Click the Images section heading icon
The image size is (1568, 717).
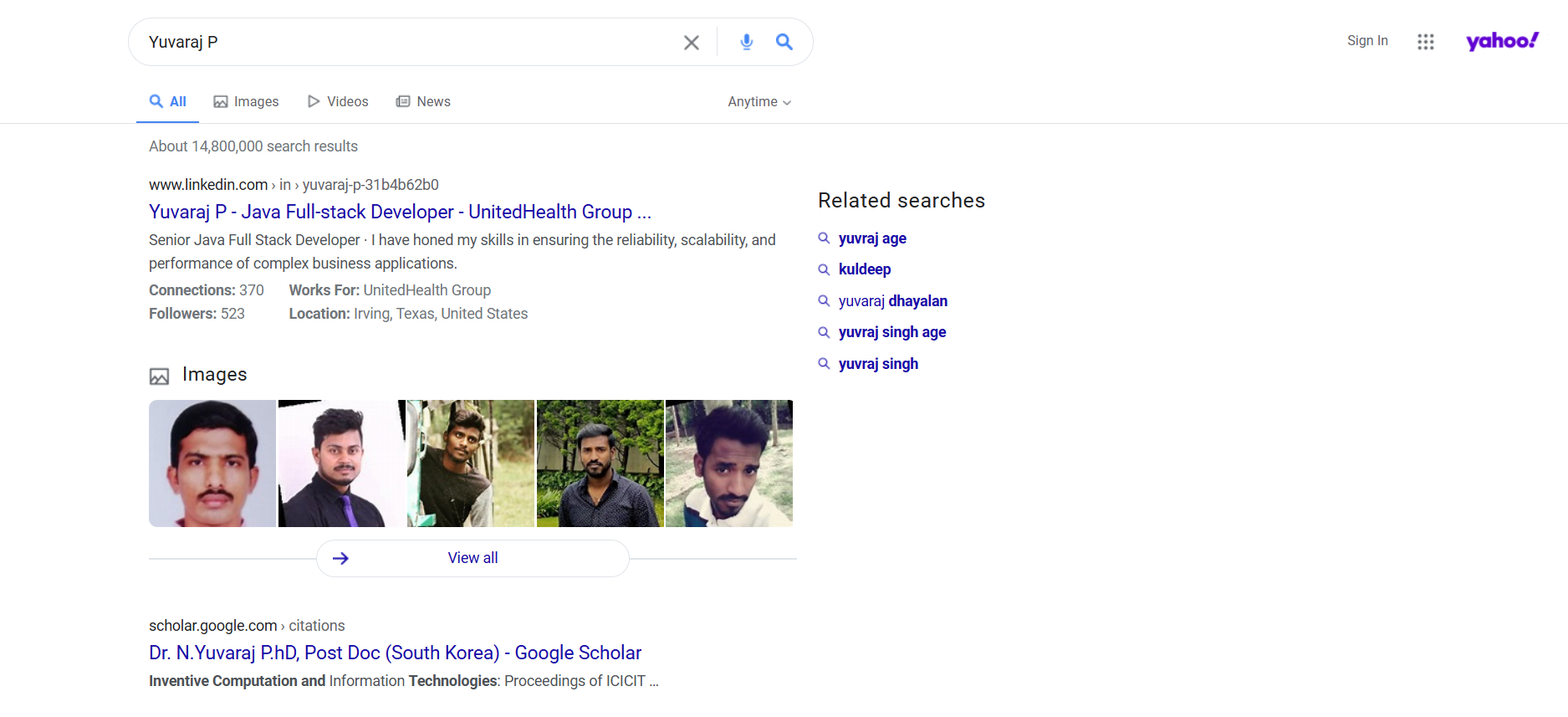(x=159, y=376)
